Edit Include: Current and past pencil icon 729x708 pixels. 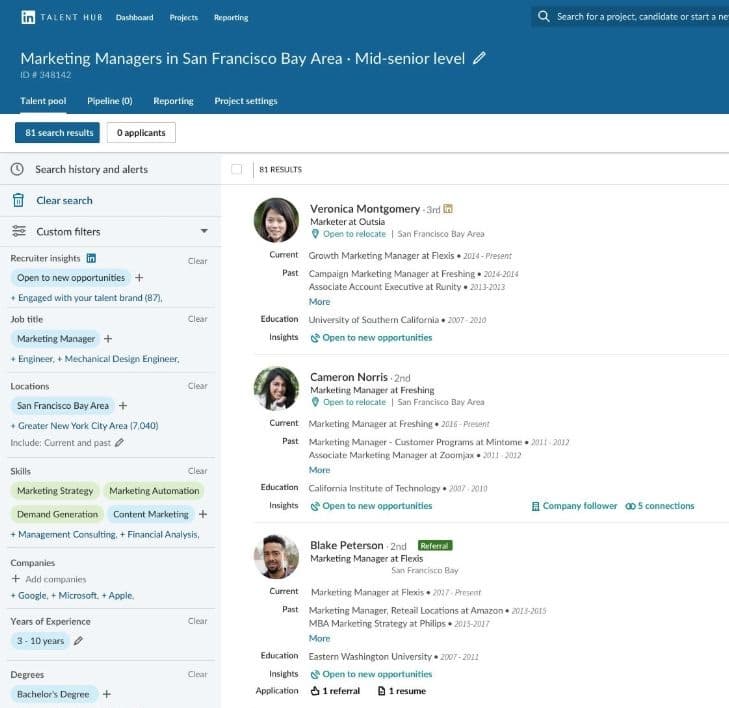(x=119, y=443)
